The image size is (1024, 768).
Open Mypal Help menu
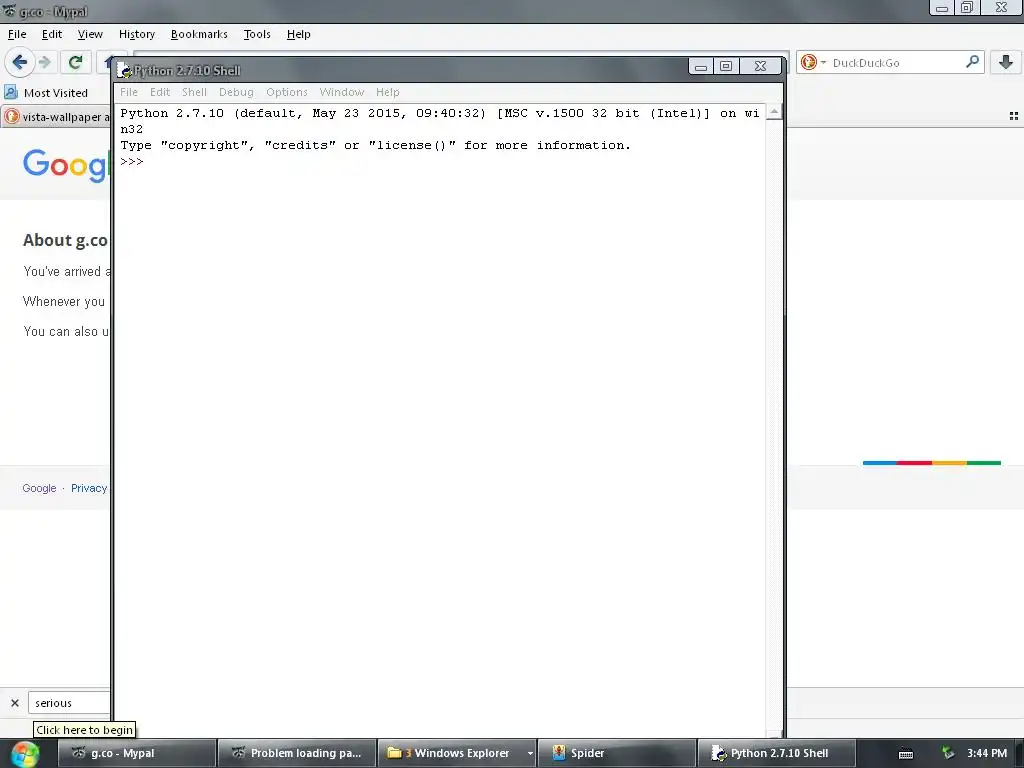[298, 34]
